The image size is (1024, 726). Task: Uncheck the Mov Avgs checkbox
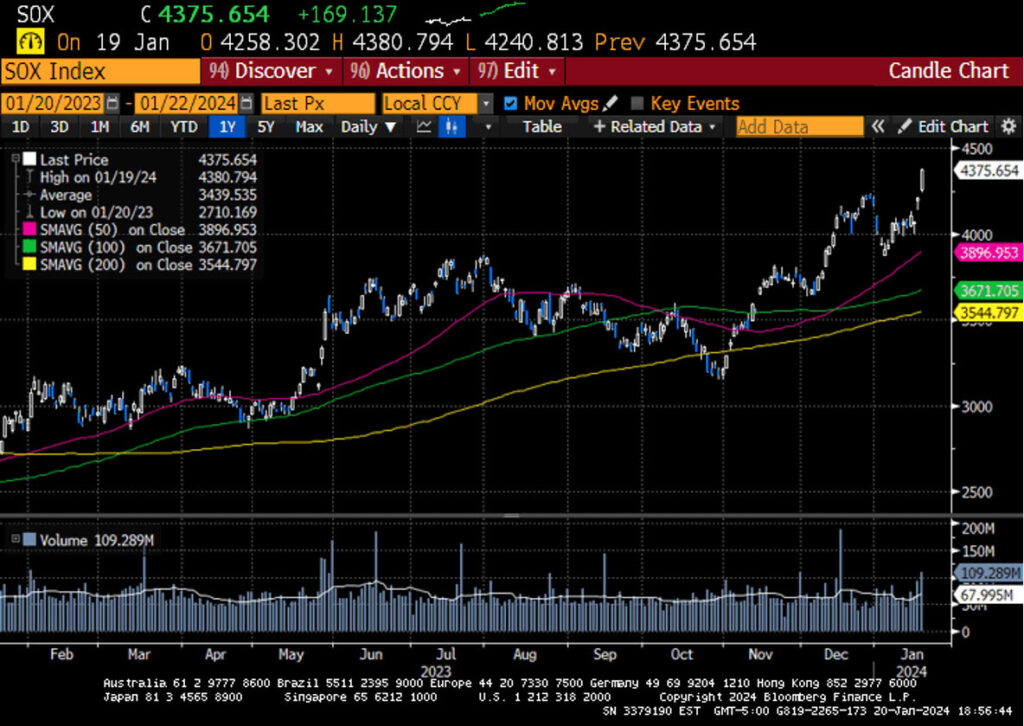coord(511,103)
